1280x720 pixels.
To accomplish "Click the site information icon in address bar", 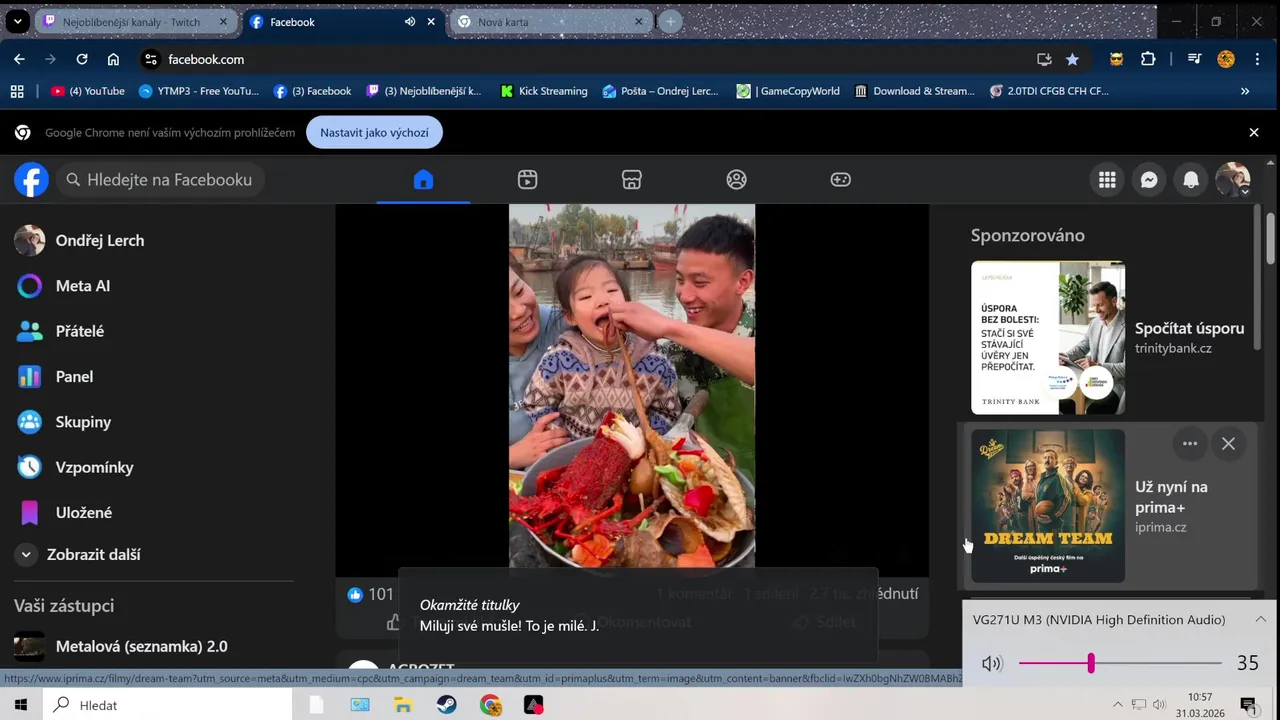I will tap(151, 59).
